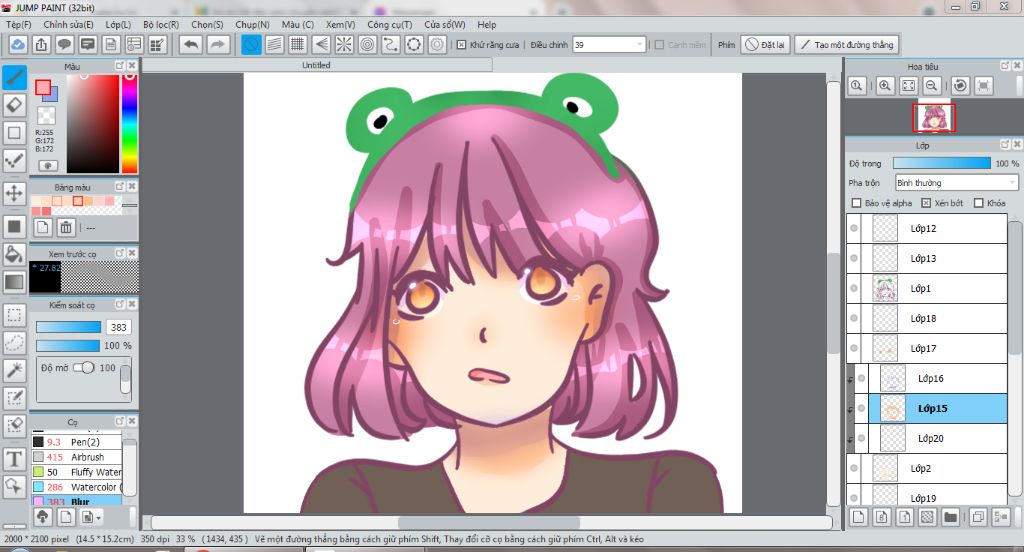
Task: Click the transparent color swatch
Action: tap(46, 116)
